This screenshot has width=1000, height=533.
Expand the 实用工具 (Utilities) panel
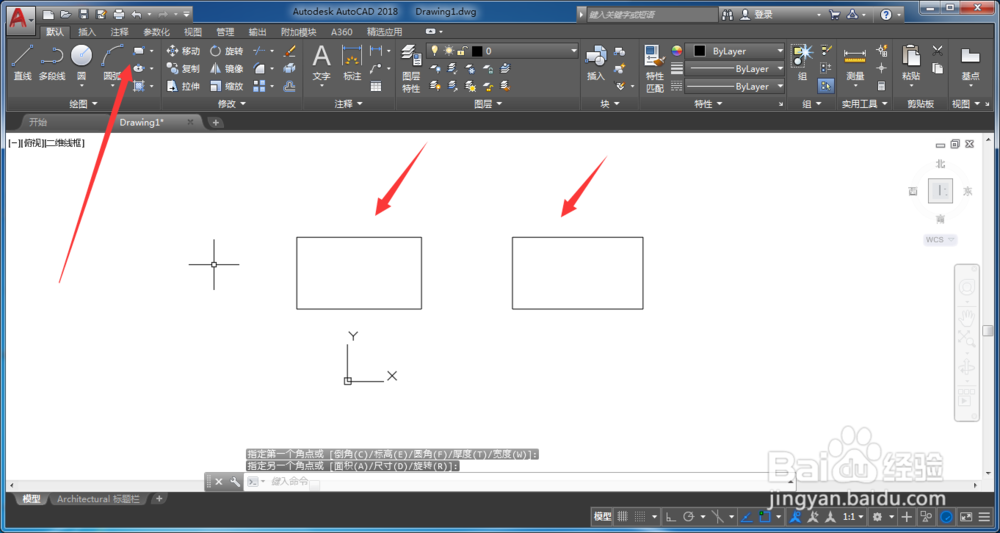(x=865, y=104)
